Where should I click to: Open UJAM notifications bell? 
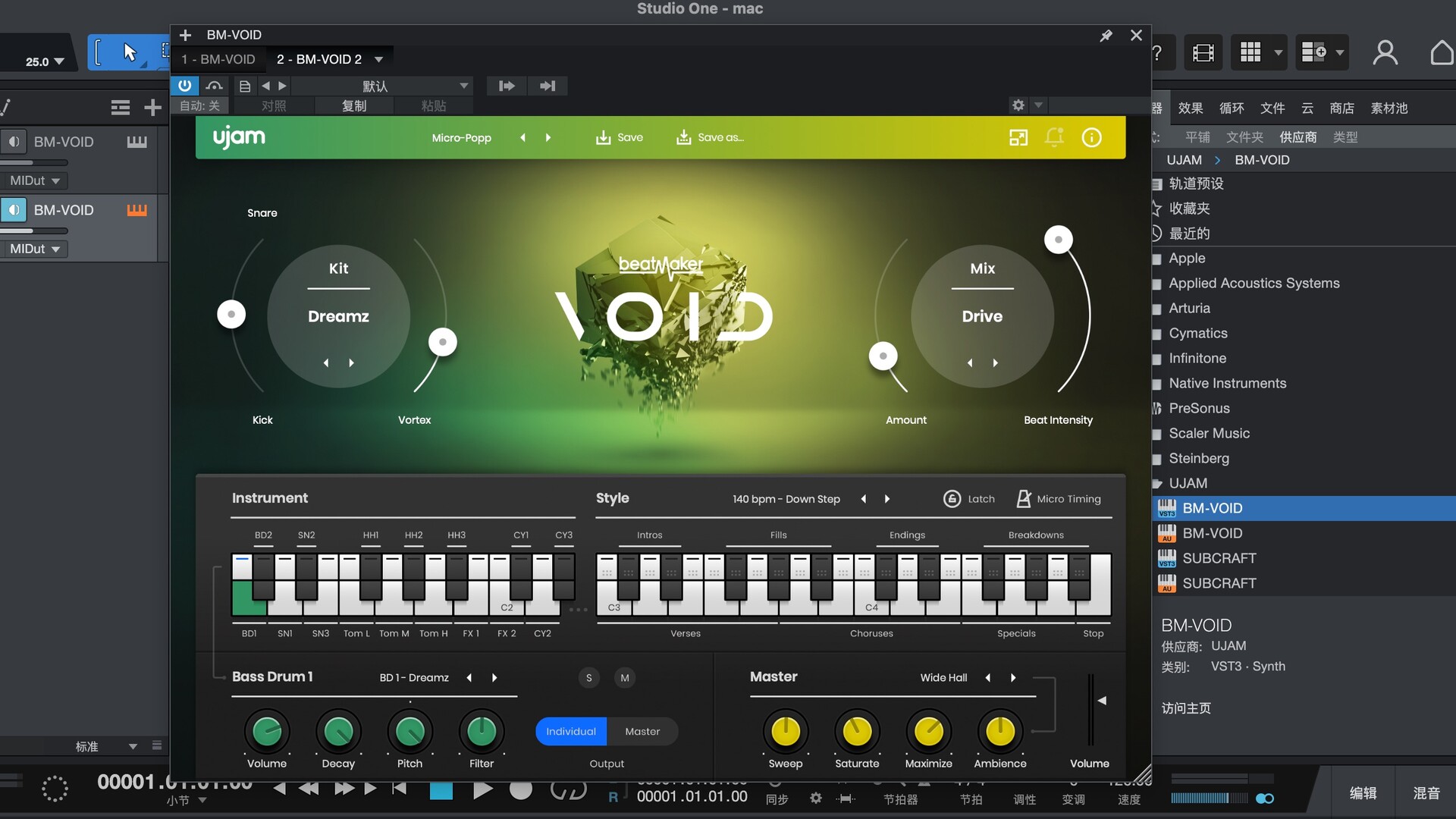tap(1054, 137)
